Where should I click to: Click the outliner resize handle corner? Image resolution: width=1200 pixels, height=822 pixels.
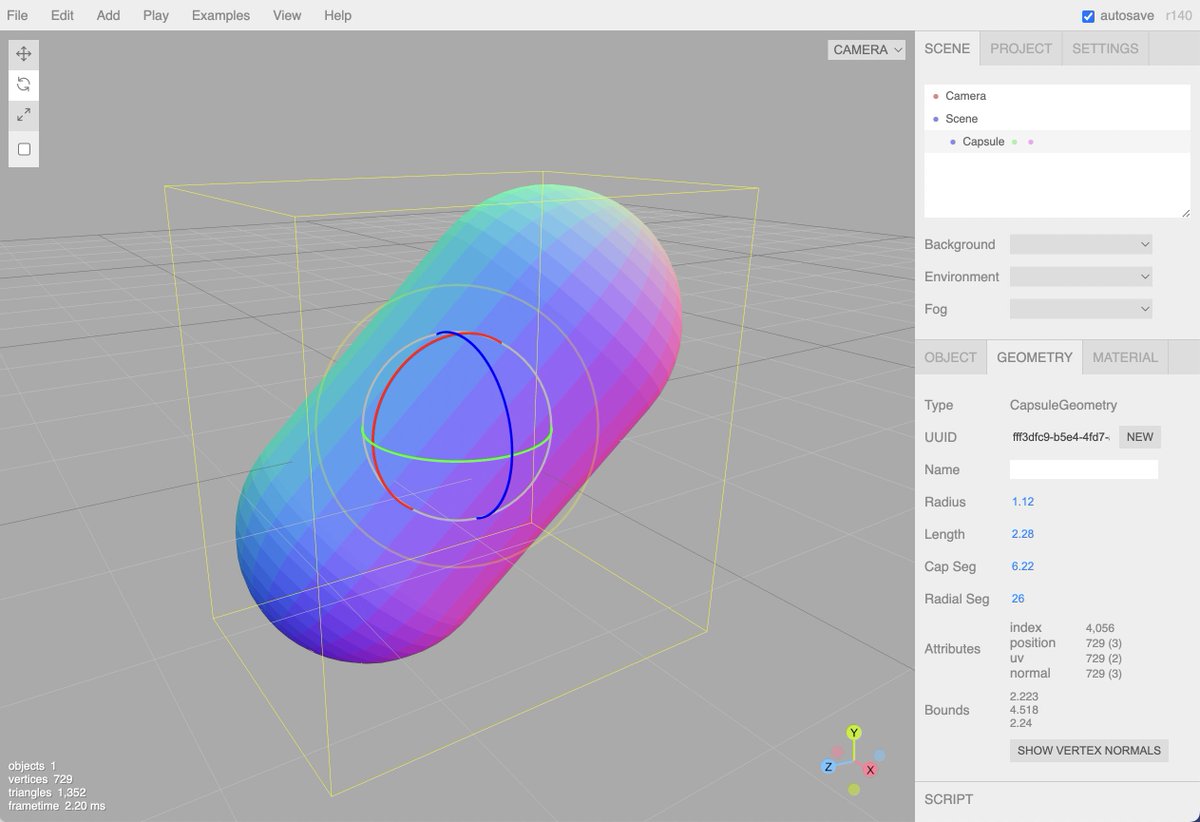pos(1186,213)
